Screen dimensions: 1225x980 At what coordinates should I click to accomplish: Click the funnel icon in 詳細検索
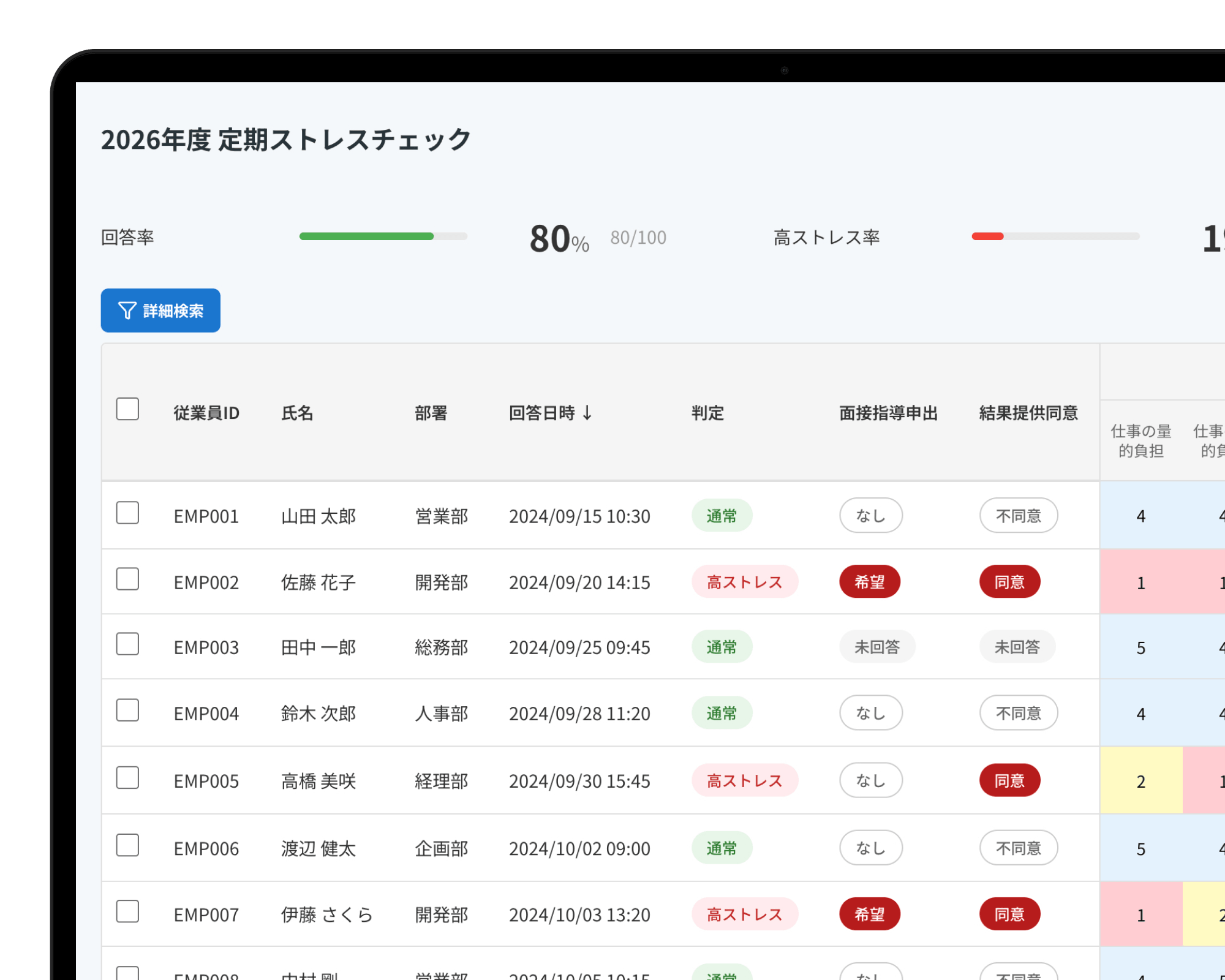(x=127, y=311)
